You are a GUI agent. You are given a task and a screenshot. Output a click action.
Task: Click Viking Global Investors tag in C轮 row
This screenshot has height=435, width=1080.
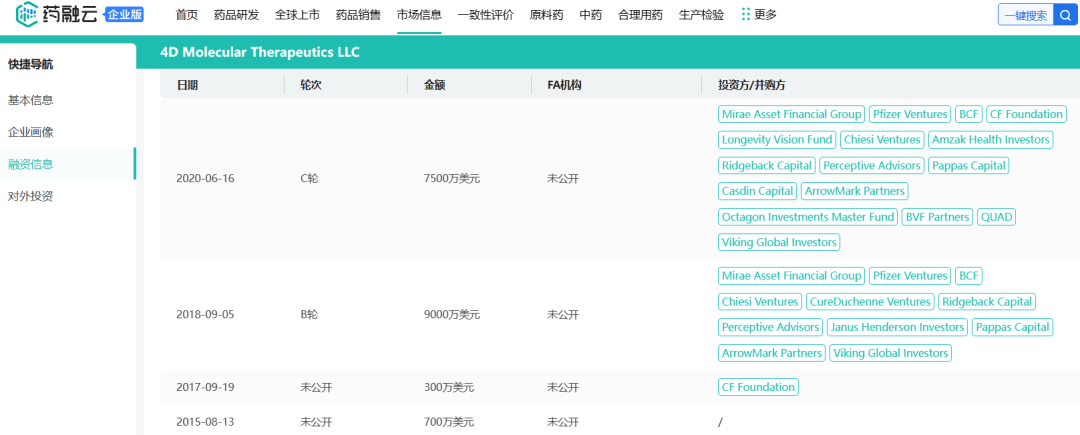pos(779,242)
